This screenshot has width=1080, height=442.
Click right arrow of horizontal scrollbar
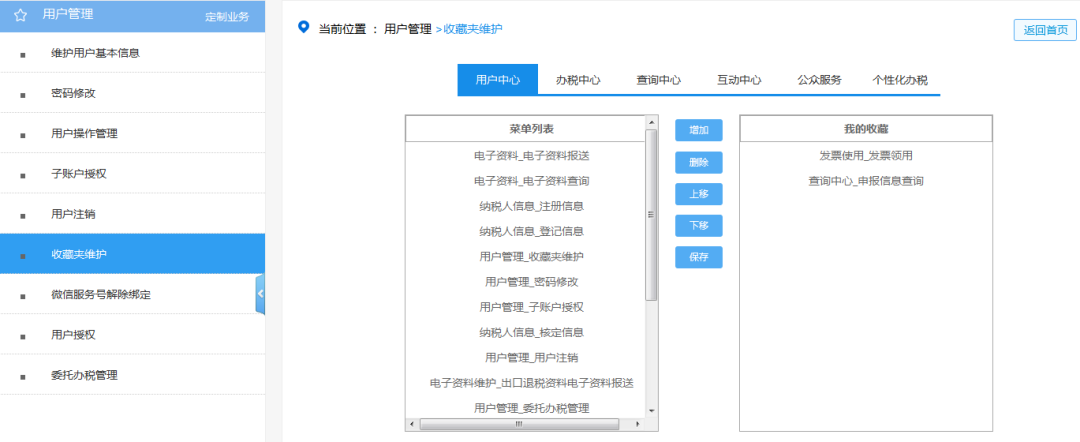pyautogui.click(x=638, y=424)
